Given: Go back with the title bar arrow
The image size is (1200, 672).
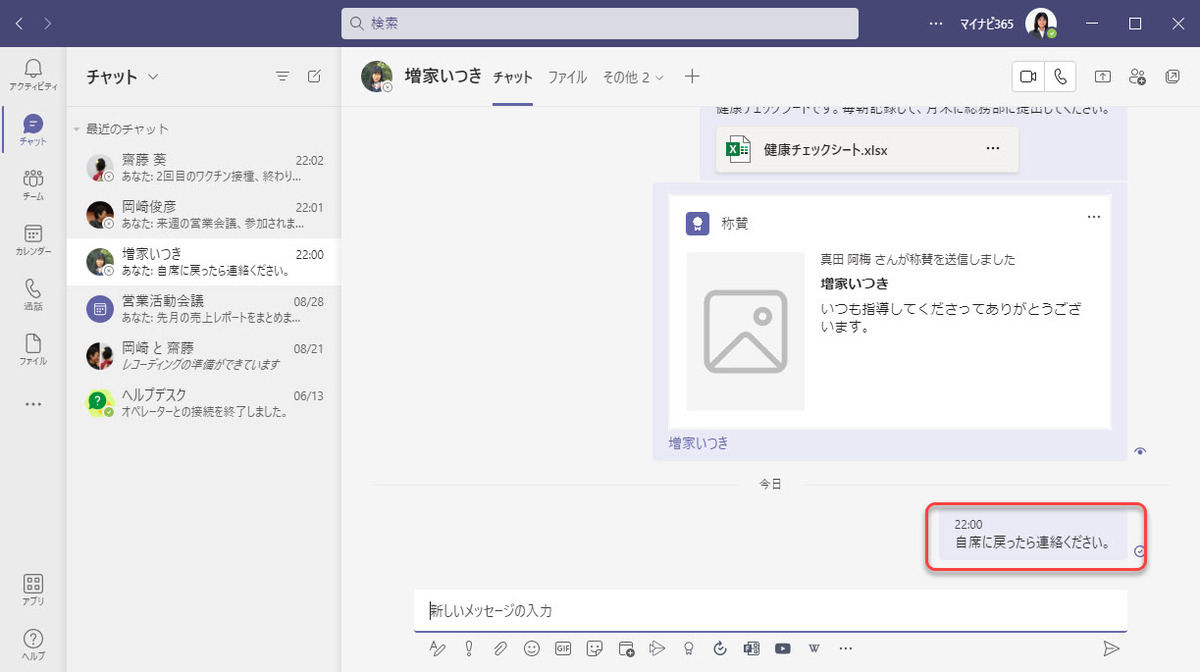Looking at the screenshot, I should (20, 23).
